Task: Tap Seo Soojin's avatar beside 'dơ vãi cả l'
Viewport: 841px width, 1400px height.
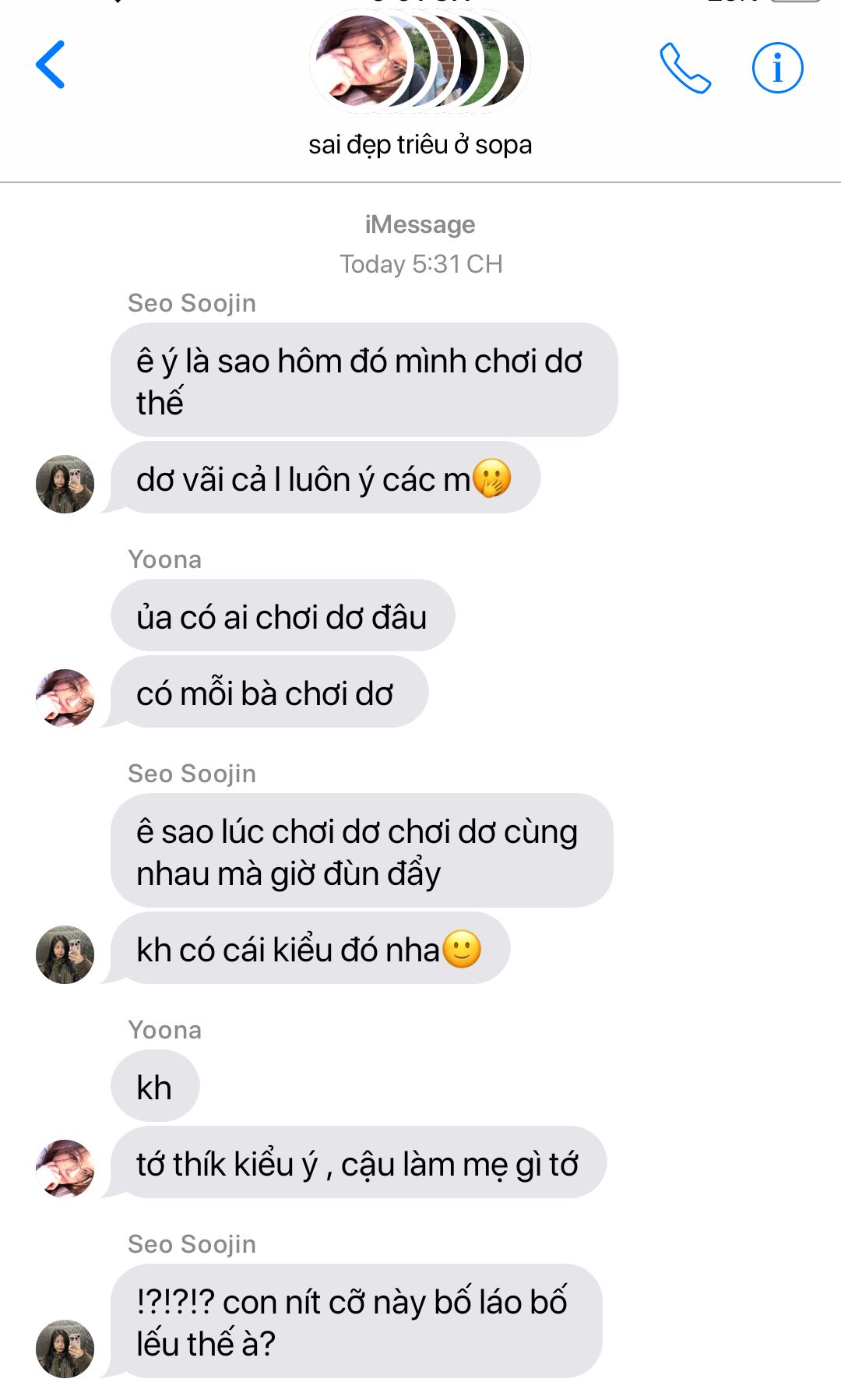Action: coord(65,484)
